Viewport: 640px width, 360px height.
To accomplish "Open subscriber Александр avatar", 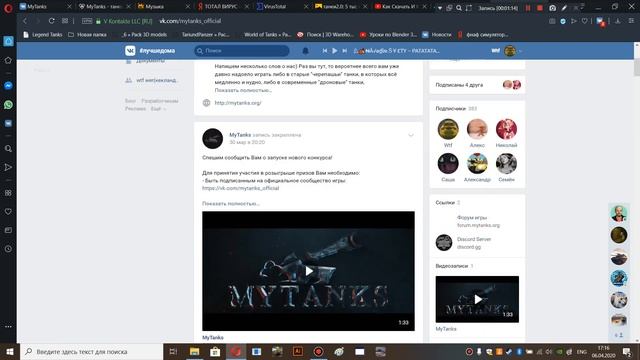I will 477,163.
